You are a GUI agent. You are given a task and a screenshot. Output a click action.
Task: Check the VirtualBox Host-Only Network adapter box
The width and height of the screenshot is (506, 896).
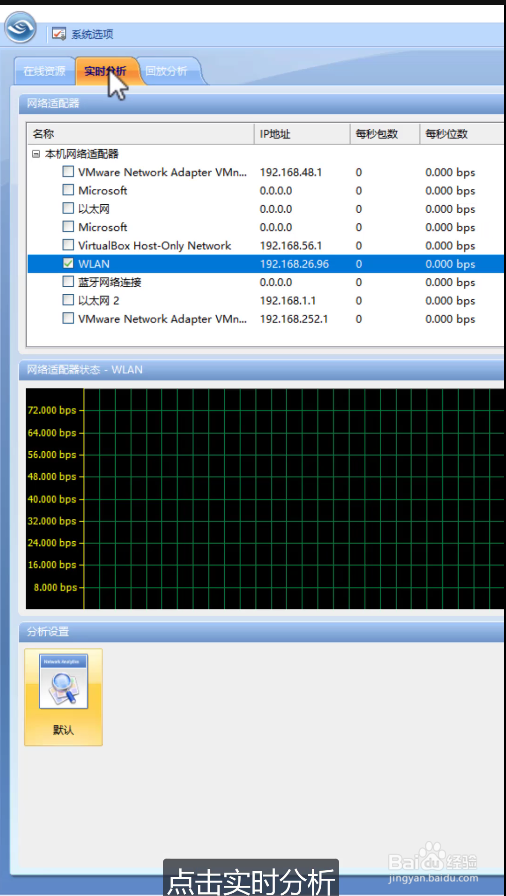point(68,245)
